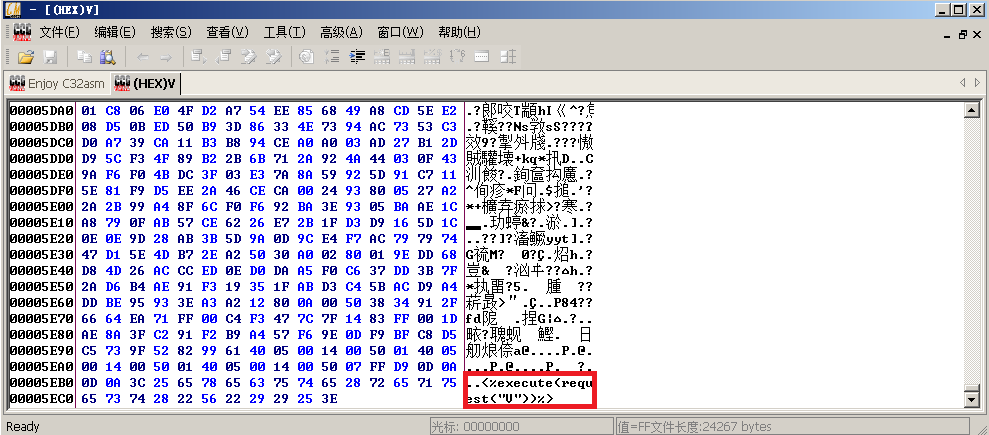Click the forward right arrow icon
Viewport: 989px width, 435px height.
(165, 57)
